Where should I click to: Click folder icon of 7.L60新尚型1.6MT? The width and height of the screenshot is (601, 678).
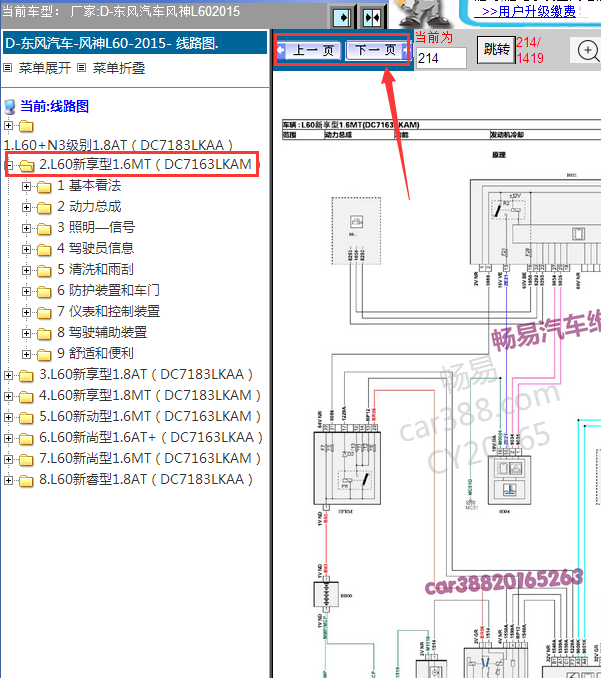[26, 460]
